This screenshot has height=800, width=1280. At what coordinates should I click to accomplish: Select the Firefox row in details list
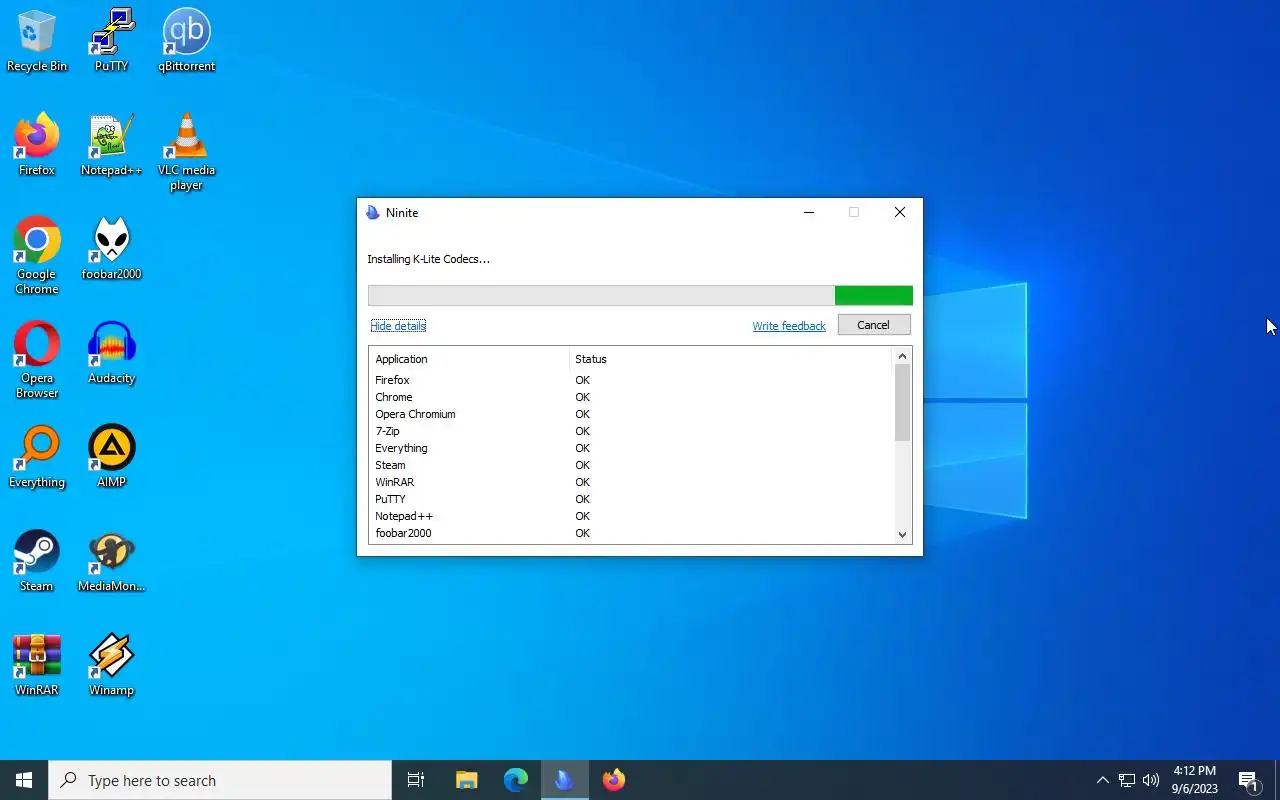pyautogui.click(x=630, y=380)
